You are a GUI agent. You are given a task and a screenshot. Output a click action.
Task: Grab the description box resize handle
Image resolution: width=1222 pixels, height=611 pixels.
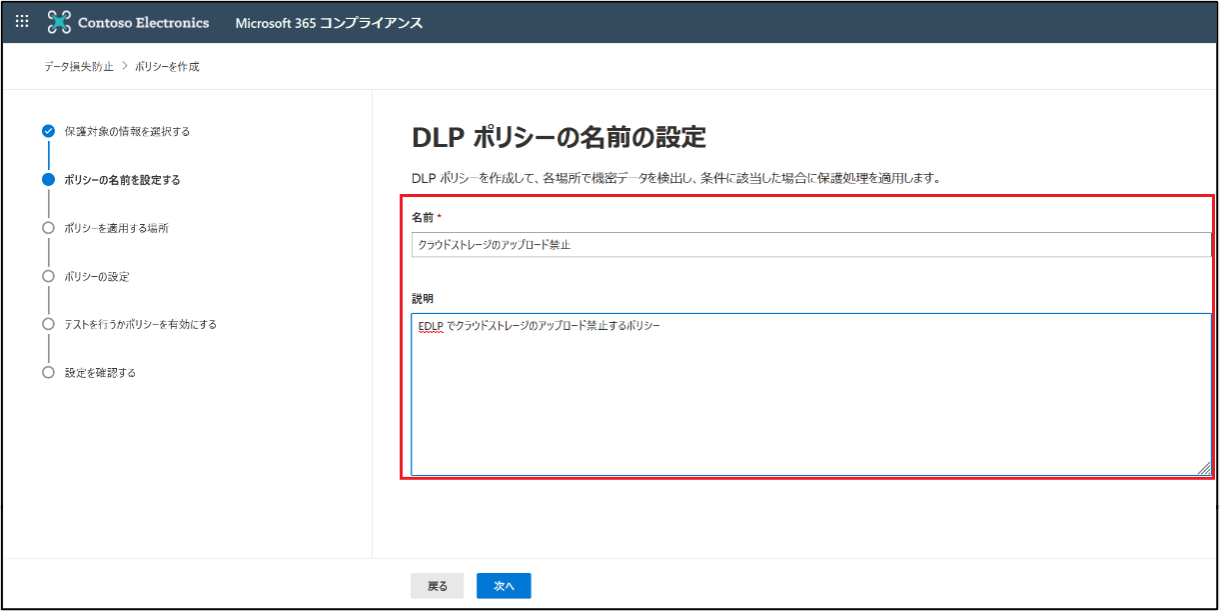1204,469
